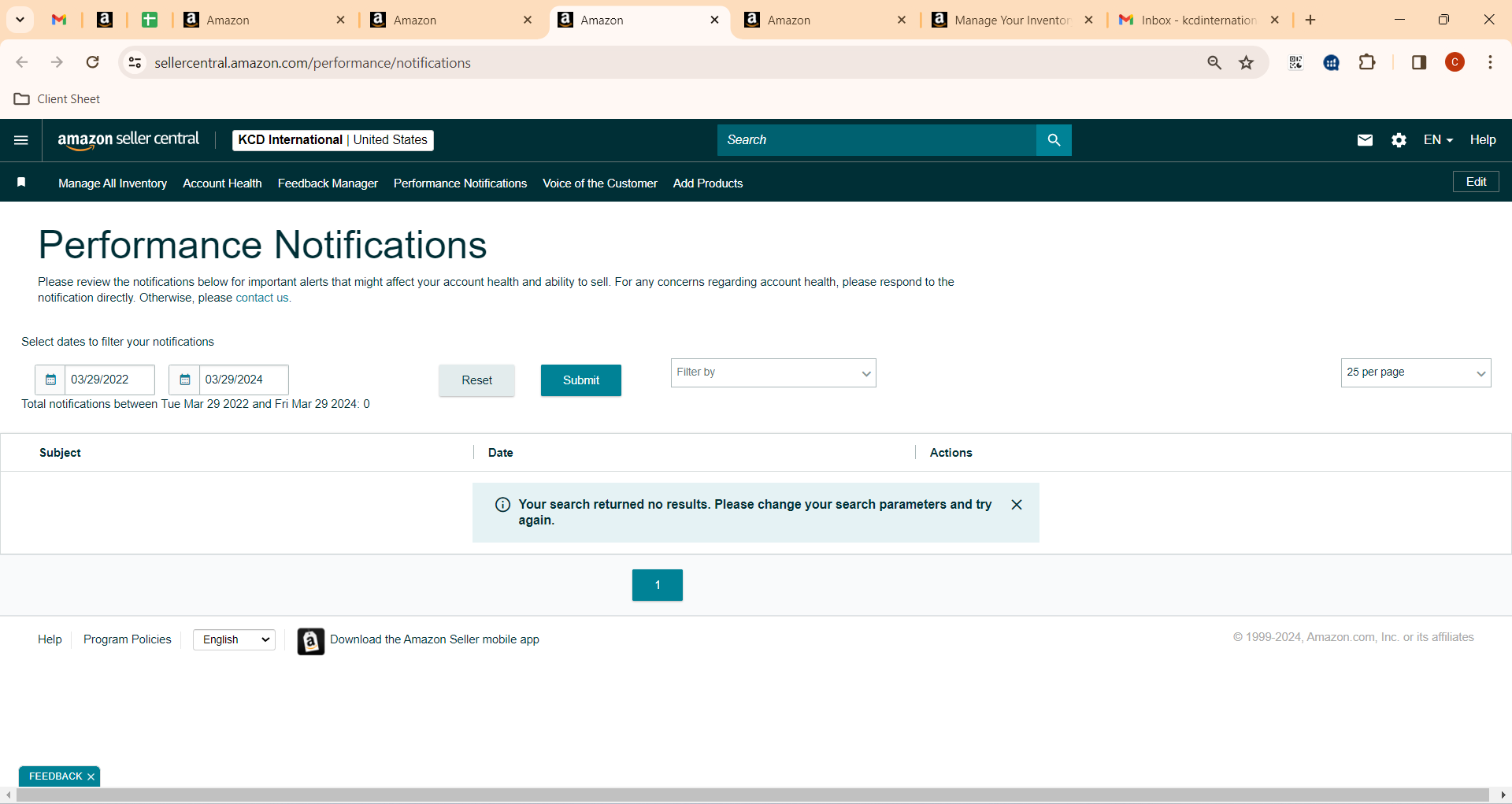This screenshot has width=1512, height=804.
Task: Open the Messages envelope icon
Action: [x=1365, y=140]
